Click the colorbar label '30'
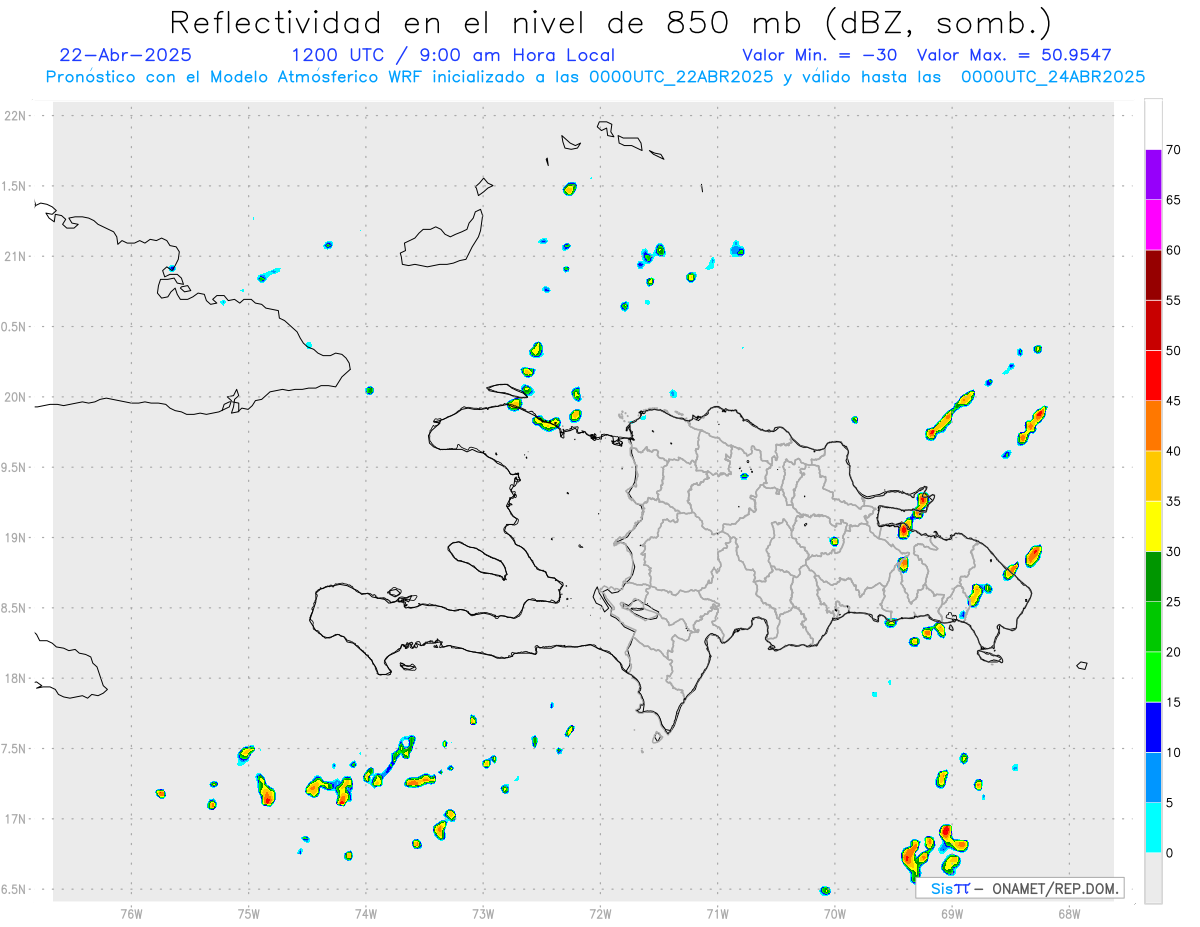This screenshot has height=927, width=1200. tap(1174, 552)
